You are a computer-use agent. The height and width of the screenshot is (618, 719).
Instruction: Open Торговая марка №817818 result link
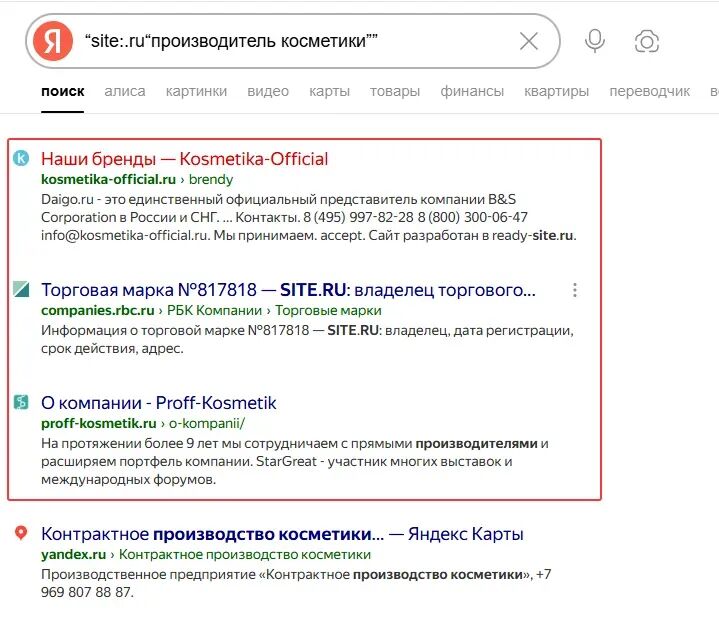point(288,290)
